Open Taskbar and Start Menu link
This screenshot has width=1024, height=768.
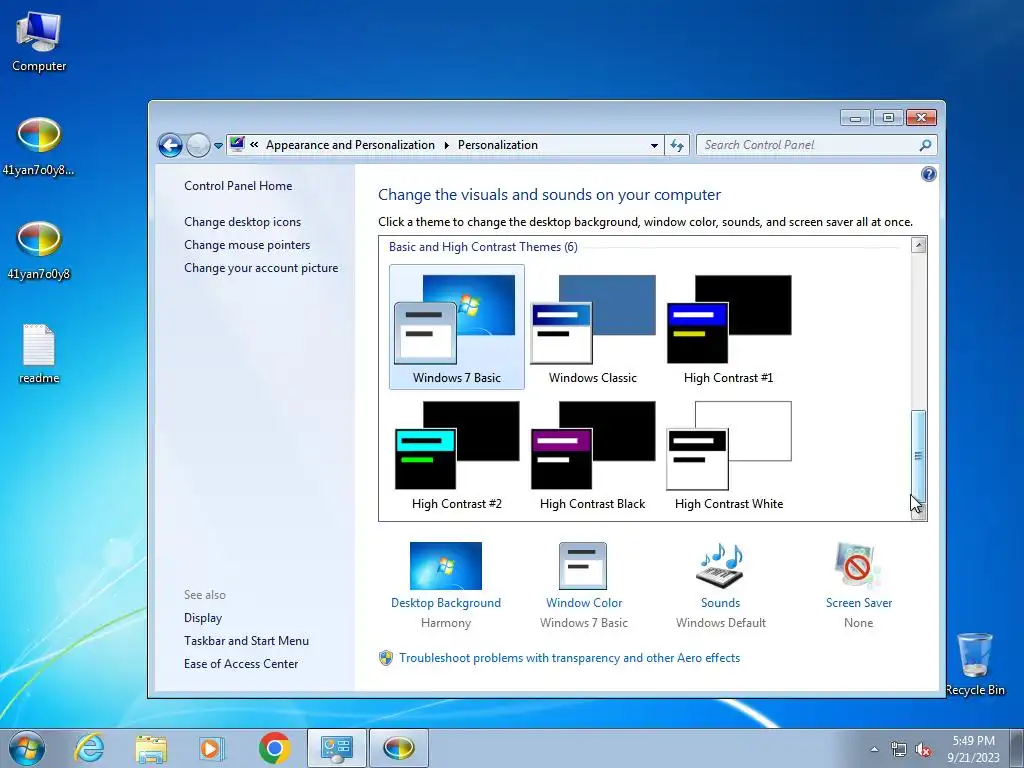tap(246, 641)
